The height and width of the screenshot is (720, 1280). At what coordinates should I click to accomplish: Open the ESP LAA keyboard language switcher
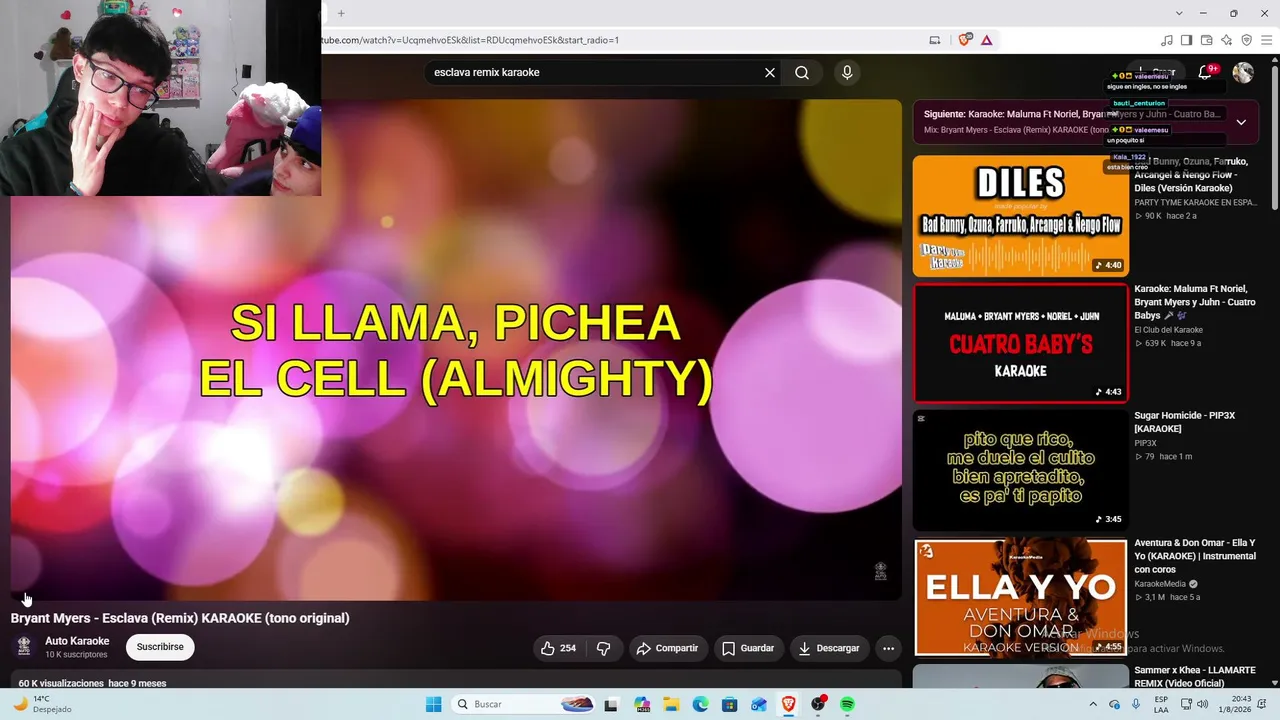click(x=1161, y=704)
